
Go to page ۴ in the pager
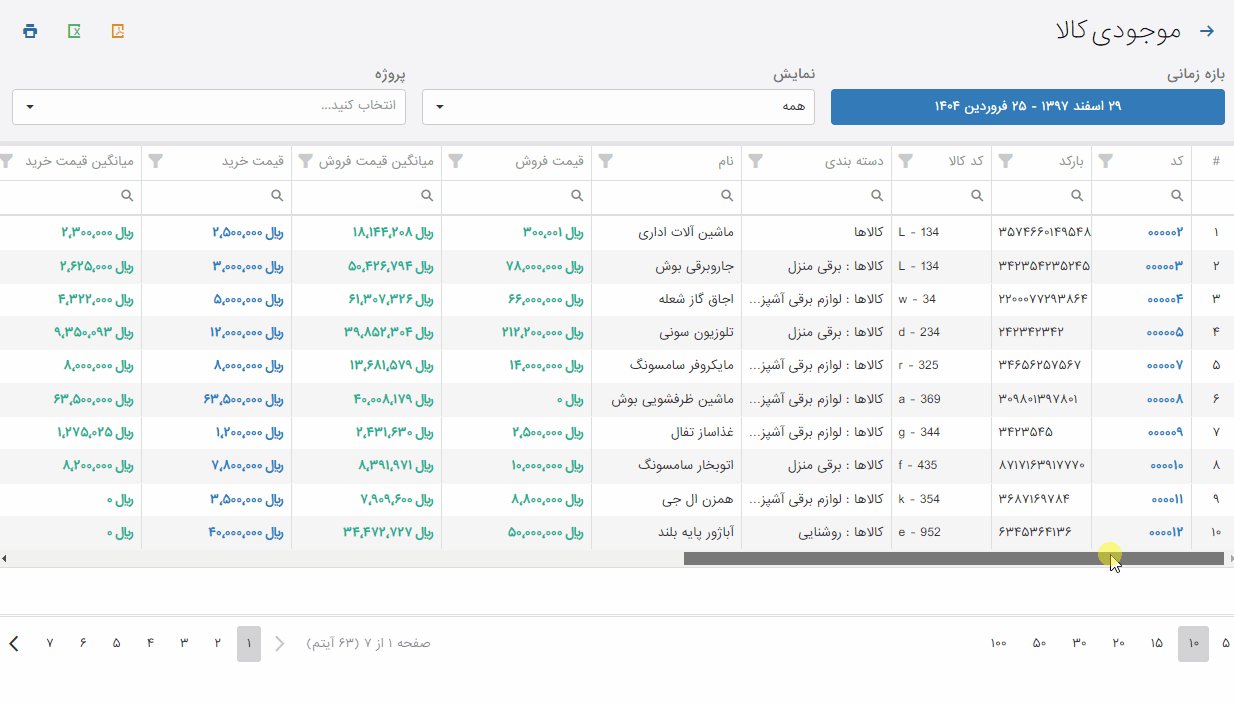(x=150, y=643)
